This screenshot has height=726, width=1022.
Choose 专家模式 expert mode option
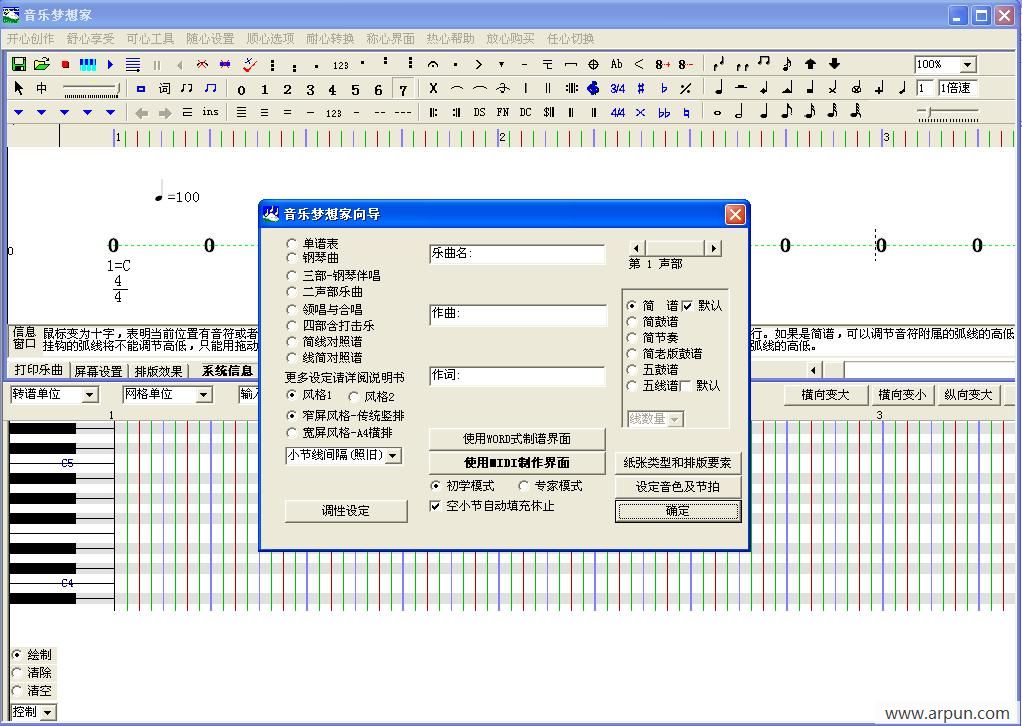[x=523, y=486]
